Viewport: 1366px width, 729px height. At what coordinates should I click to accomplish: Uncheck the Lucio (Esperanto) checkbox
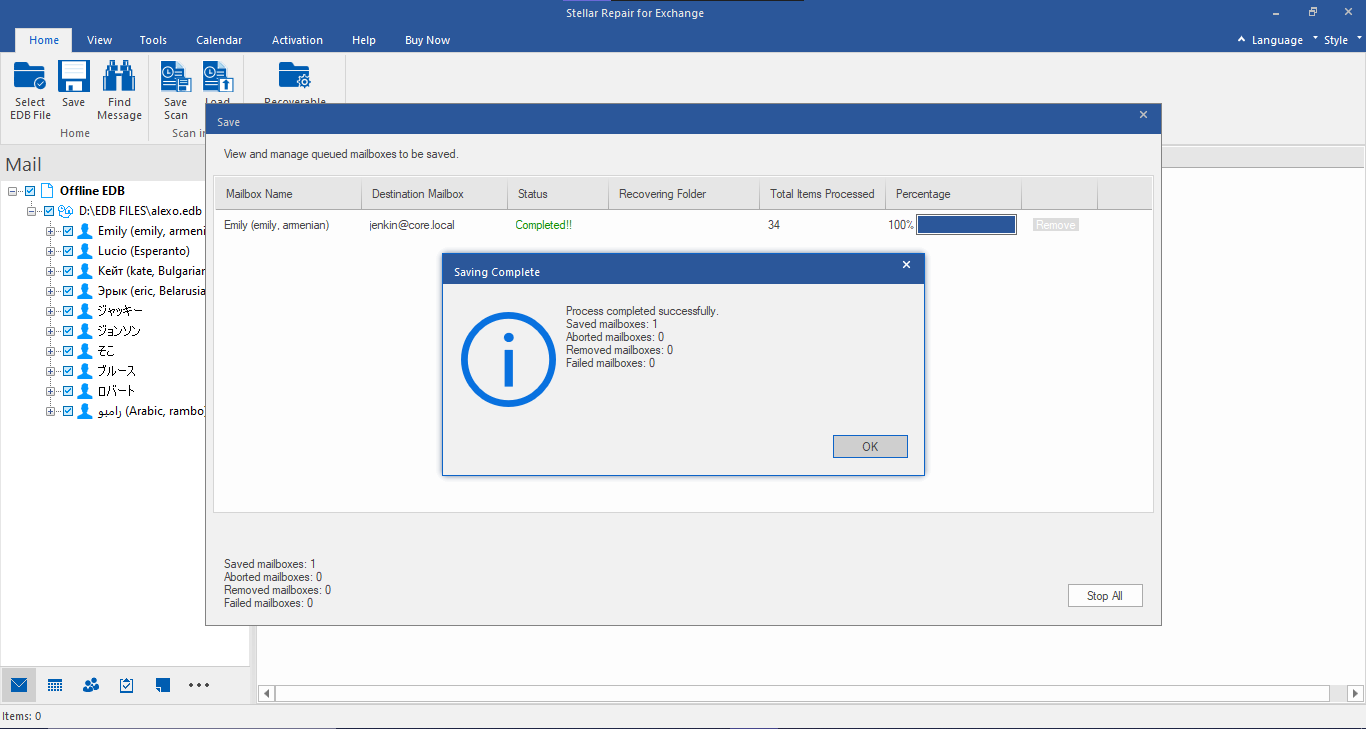point(68,251)
